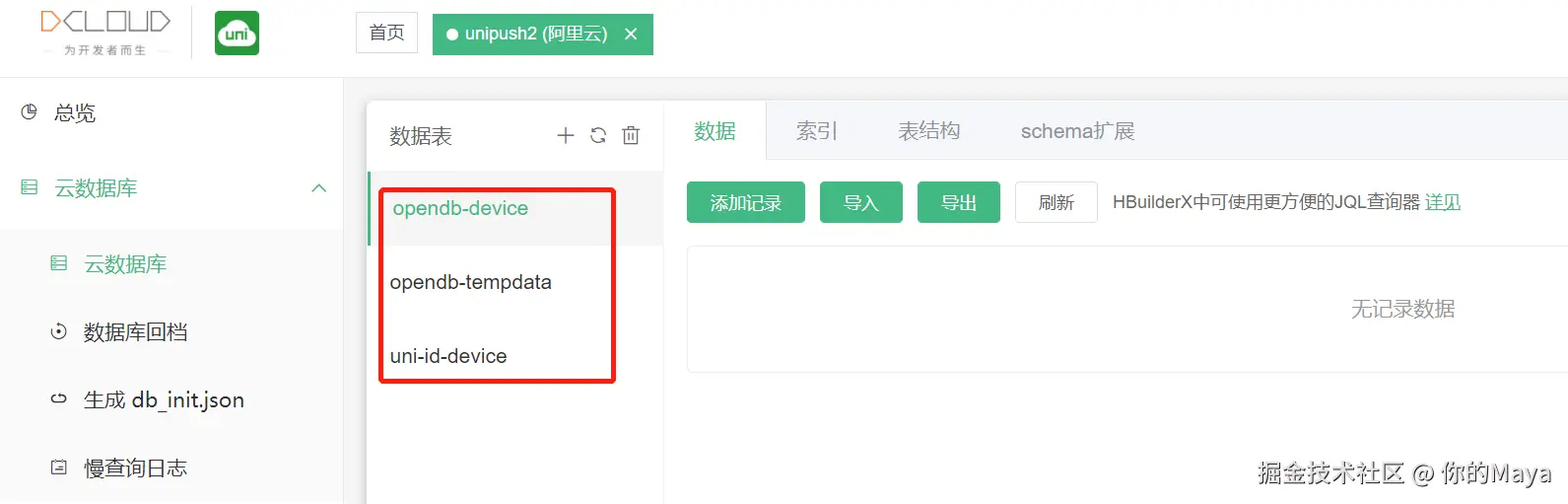Click the 导入 import button
The image size is (1568, 504).
(861, 202)
